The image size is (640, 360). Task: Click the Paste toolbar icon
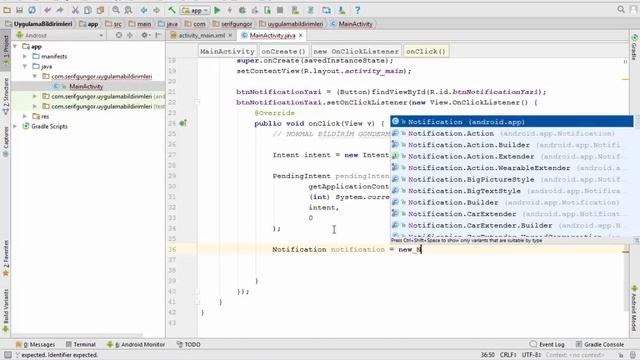[100, 10]
